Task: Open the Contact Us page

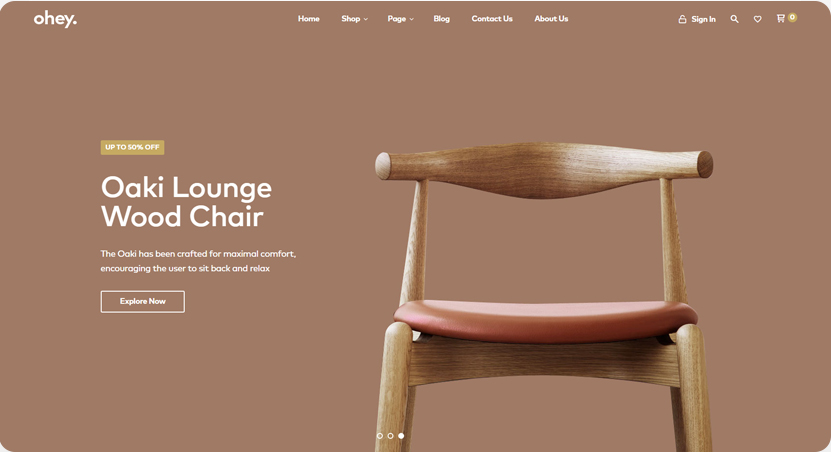Action: 492,19
